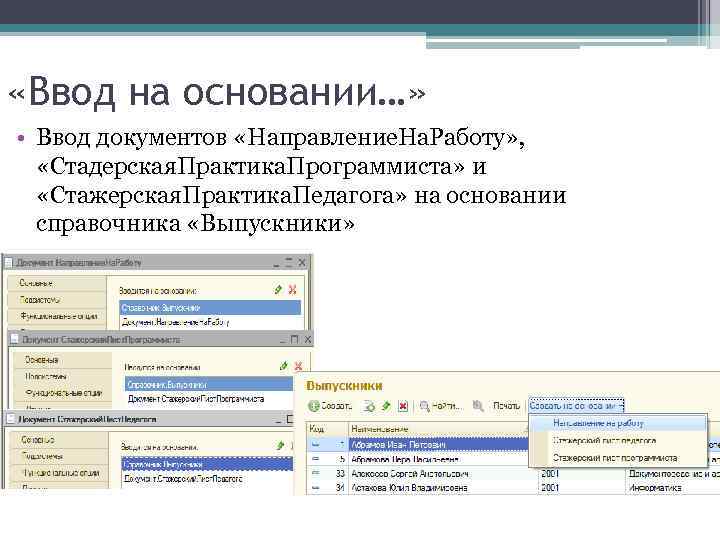The image size is (720, 540).
Task: Maximize the СтажерскийЛистПрограммиста window
Action: pos(294,339)
